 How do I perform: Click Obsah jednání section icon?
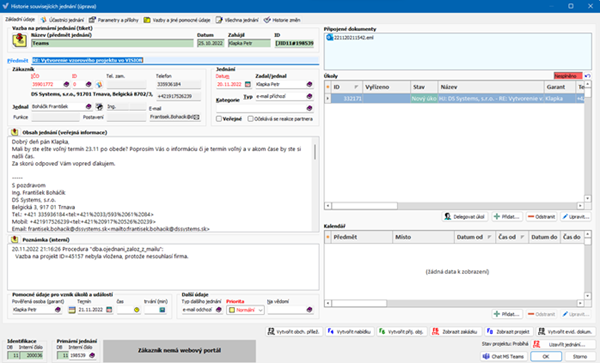15,132
